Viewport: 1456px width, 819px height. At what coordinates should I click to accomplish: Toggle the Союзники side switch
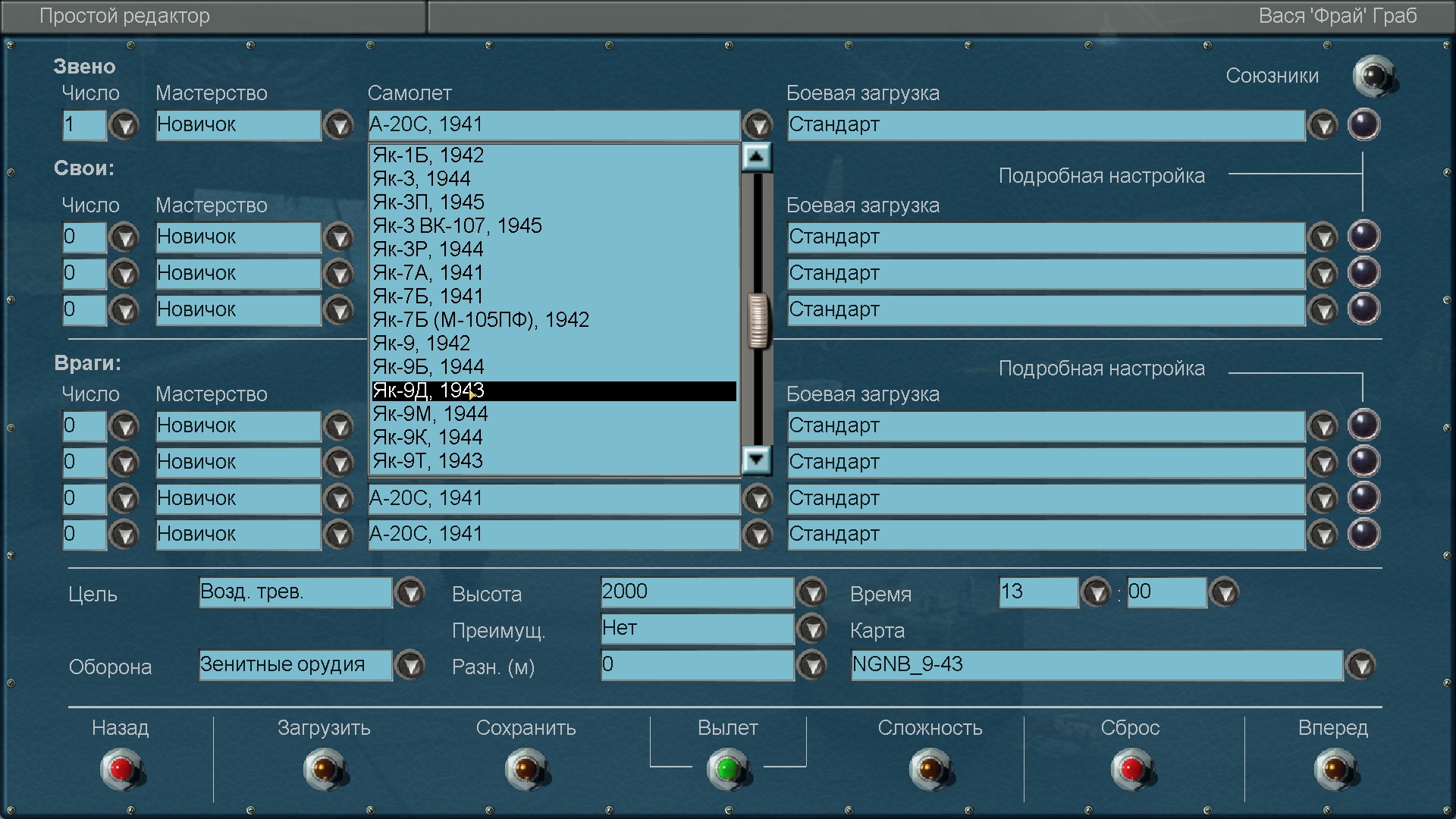pos(1373,76)
